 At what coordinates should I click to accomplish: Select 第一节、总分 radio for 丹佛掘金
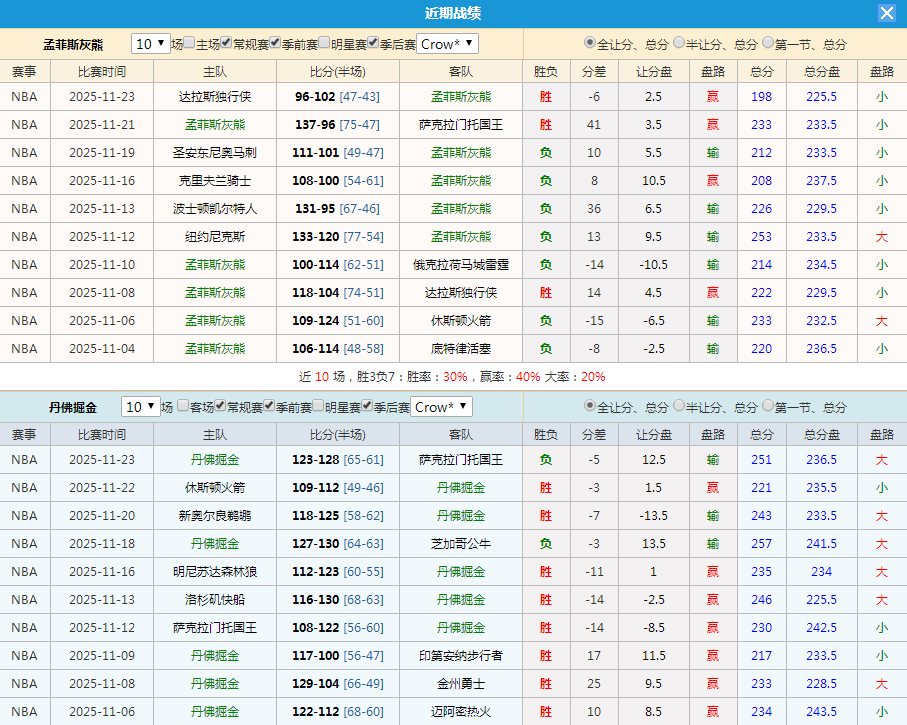tap(766, 407)
